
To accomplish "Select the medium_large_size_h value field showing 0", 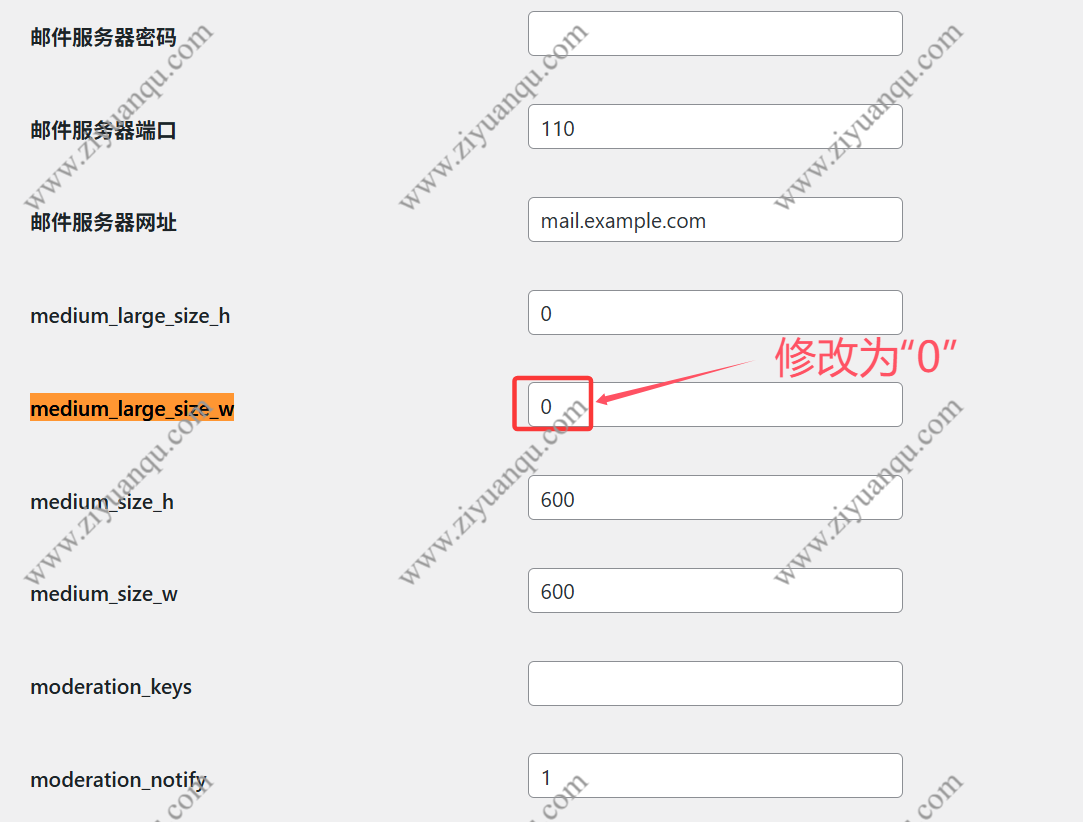I will (715, 313).
